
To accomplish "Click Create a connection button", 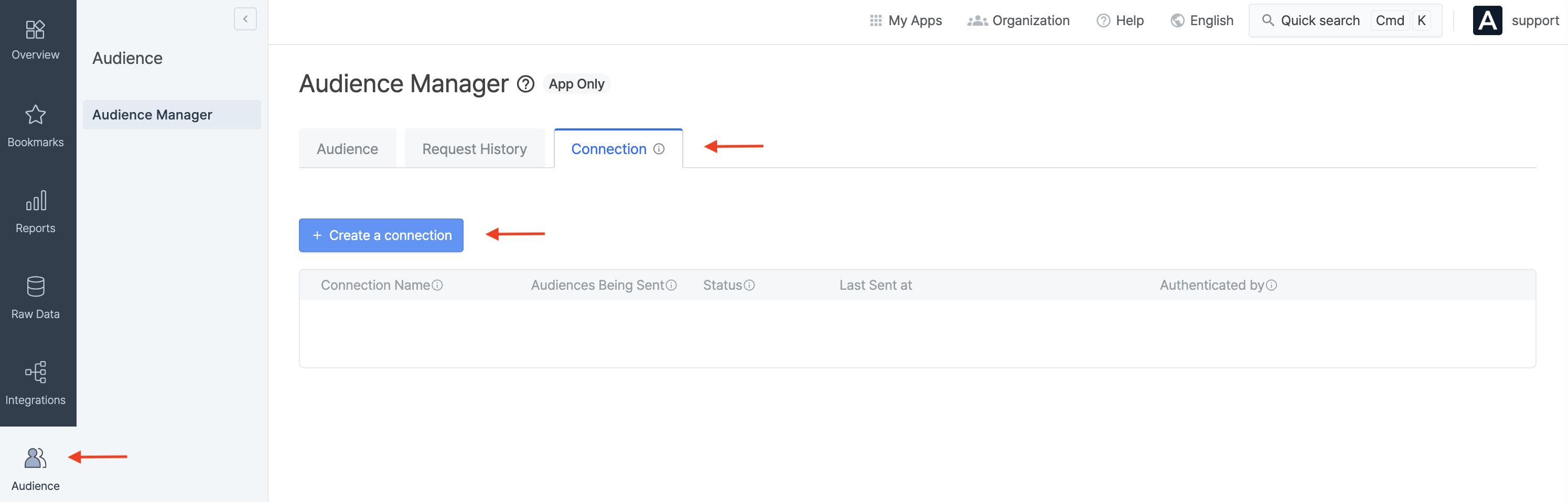I will (x=381, y=235).
